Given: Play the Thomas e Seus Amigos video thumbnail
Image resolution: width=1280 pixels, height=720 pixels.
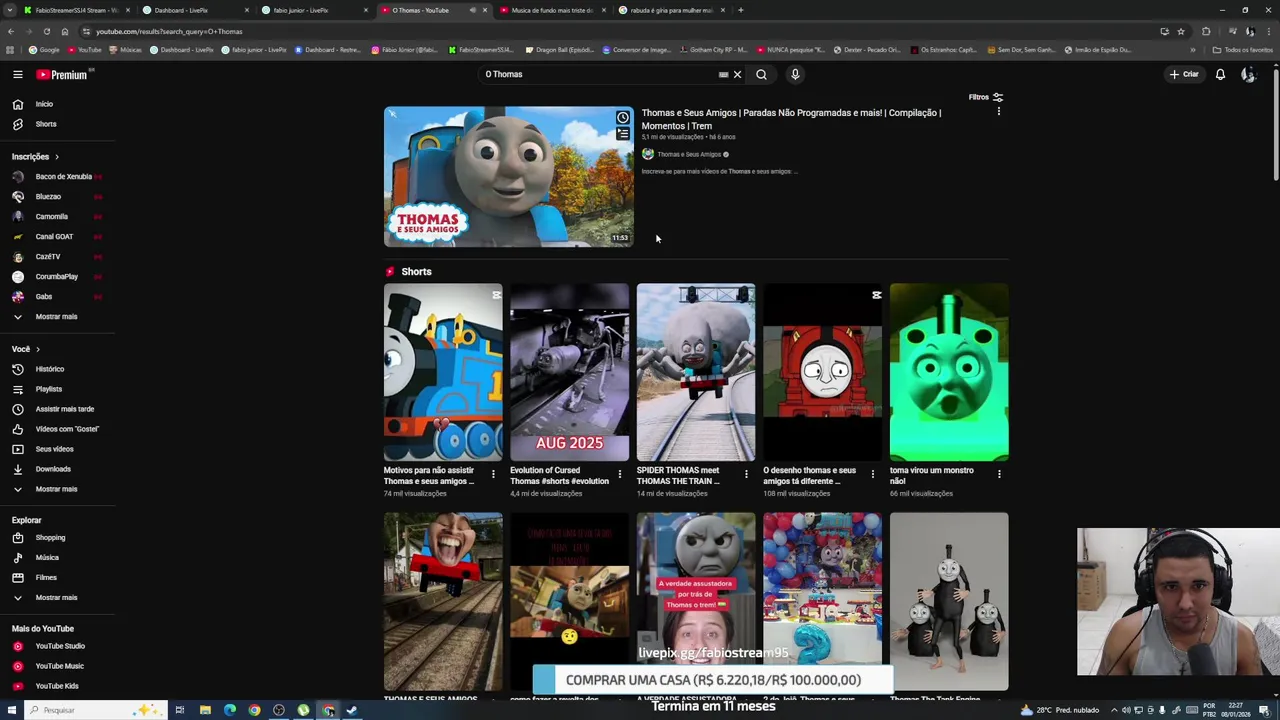Looking at the screenshot, I should point(508,177).
